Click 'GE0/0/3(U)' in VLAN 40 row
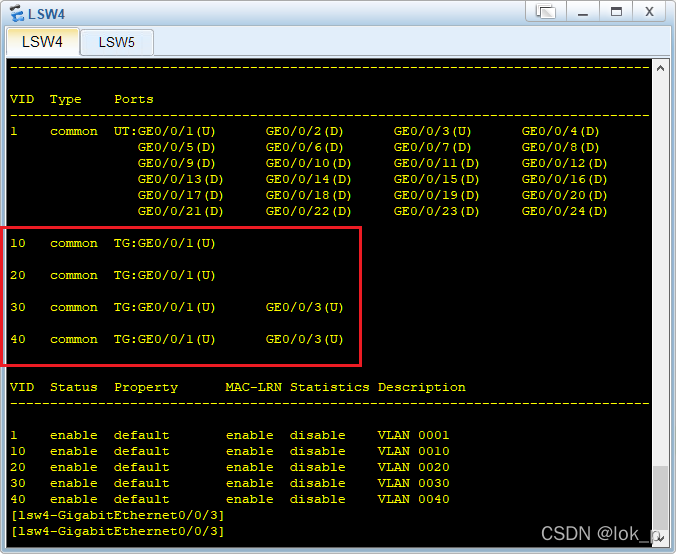 point(304,339)
